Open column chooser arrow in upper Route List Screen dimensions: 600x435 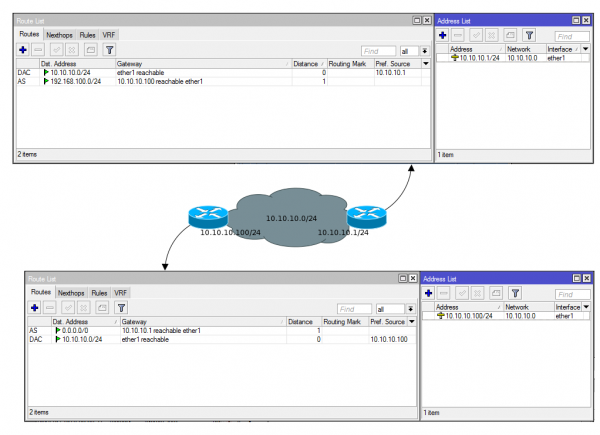click(426, 64)
